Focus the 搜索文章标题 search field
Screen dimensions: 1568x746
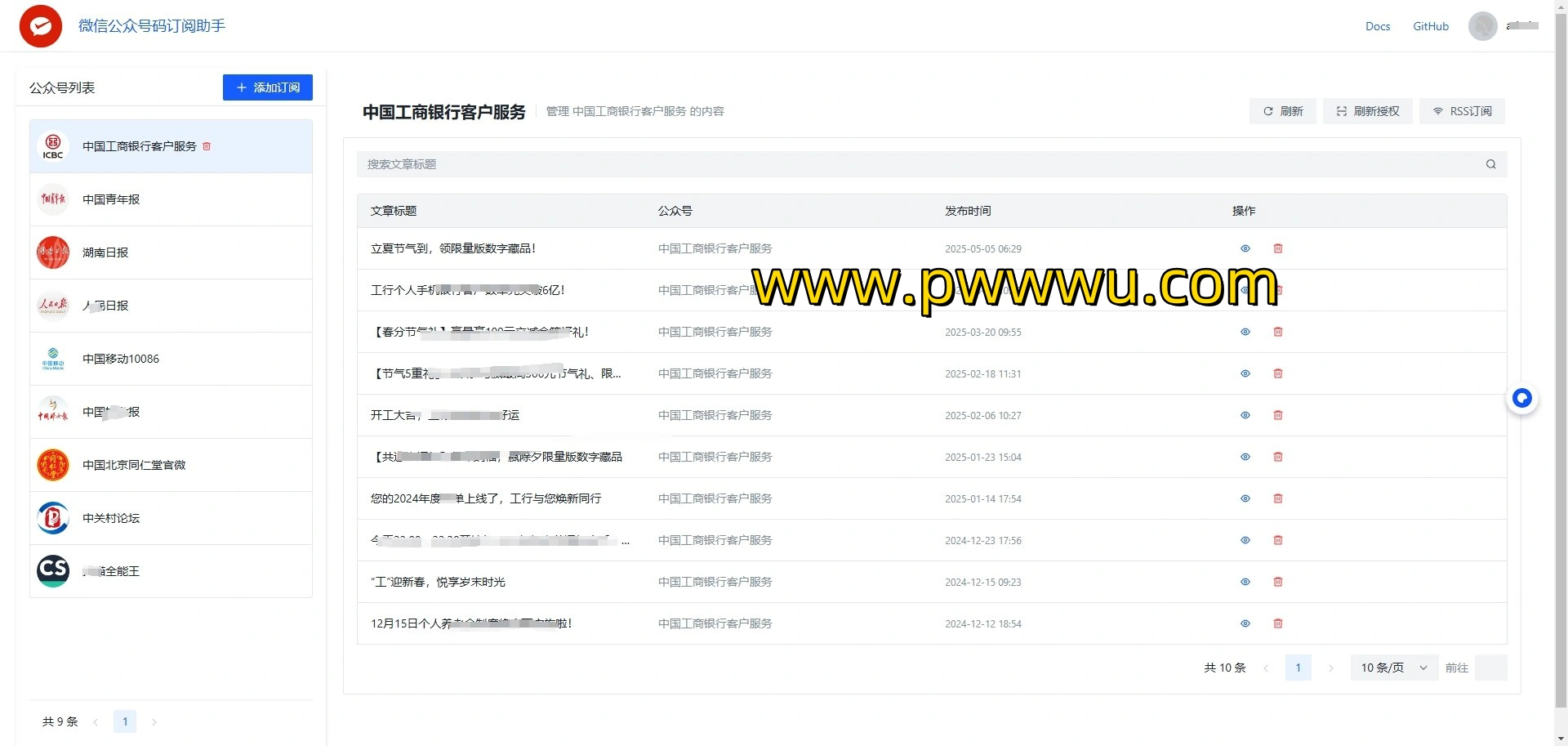click(932, 164)
